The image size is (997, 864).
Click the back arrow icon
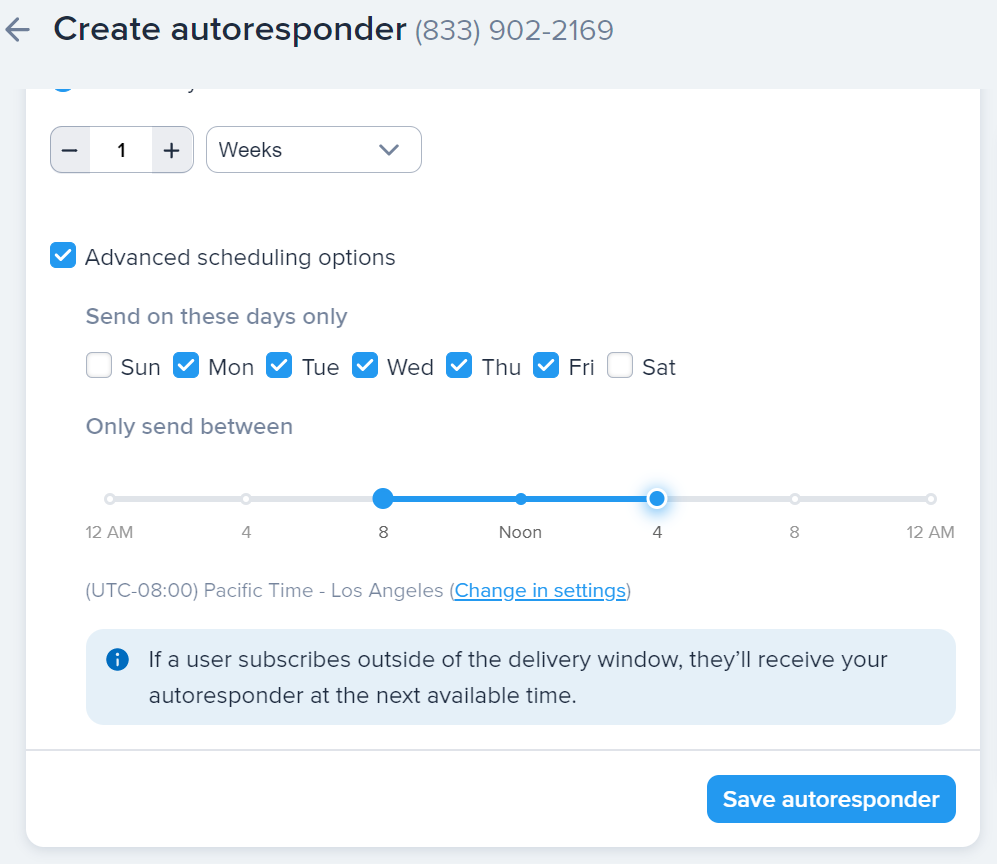[x=18, y=31]
